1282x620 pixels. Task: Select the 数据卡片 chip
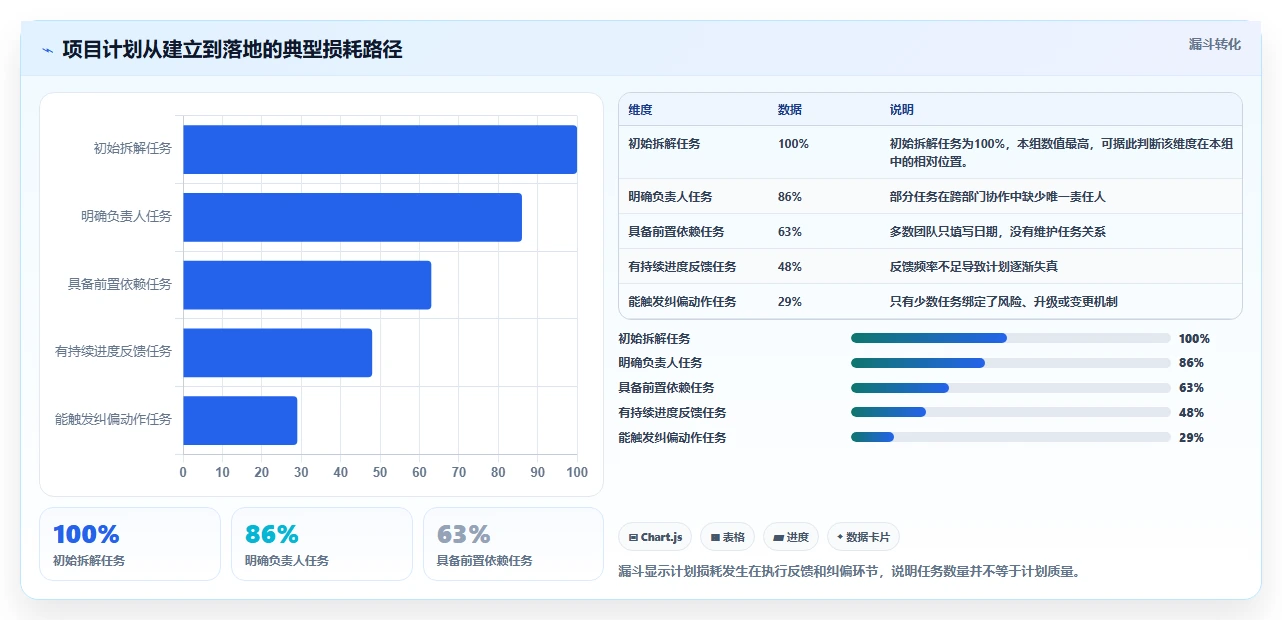(863, 537)
